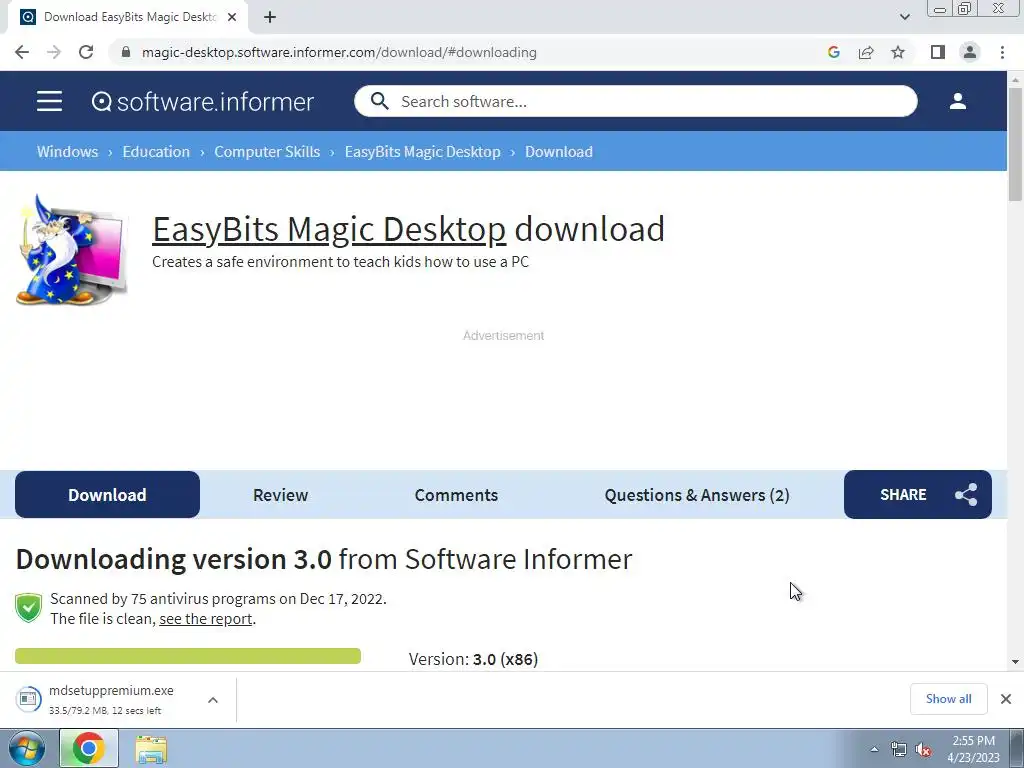The height and width of the screenshot is (768, 1024).
Task: Expand mdsetuppremium.exe download options chevron
Action: click(x=213, y=700)
